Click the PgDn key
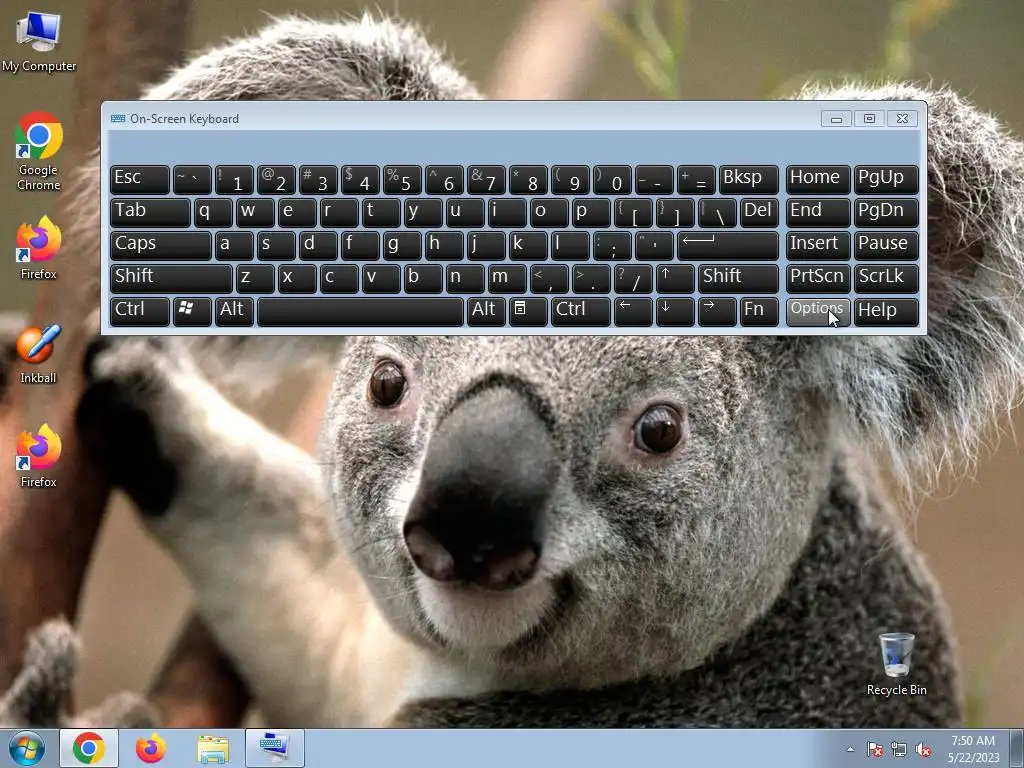Image resolution: width=1024 pixels, height=768 pixels. [886, 212]
